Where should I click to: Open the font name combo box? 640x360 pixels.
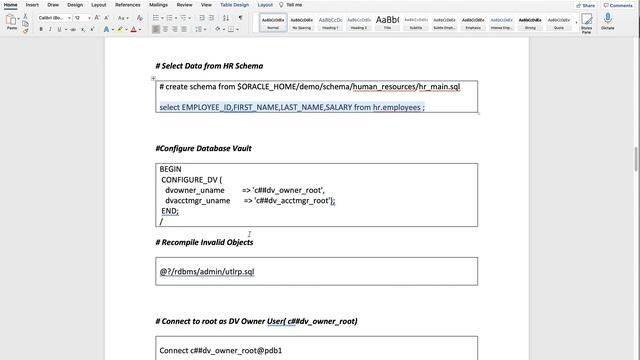point(54,18)
